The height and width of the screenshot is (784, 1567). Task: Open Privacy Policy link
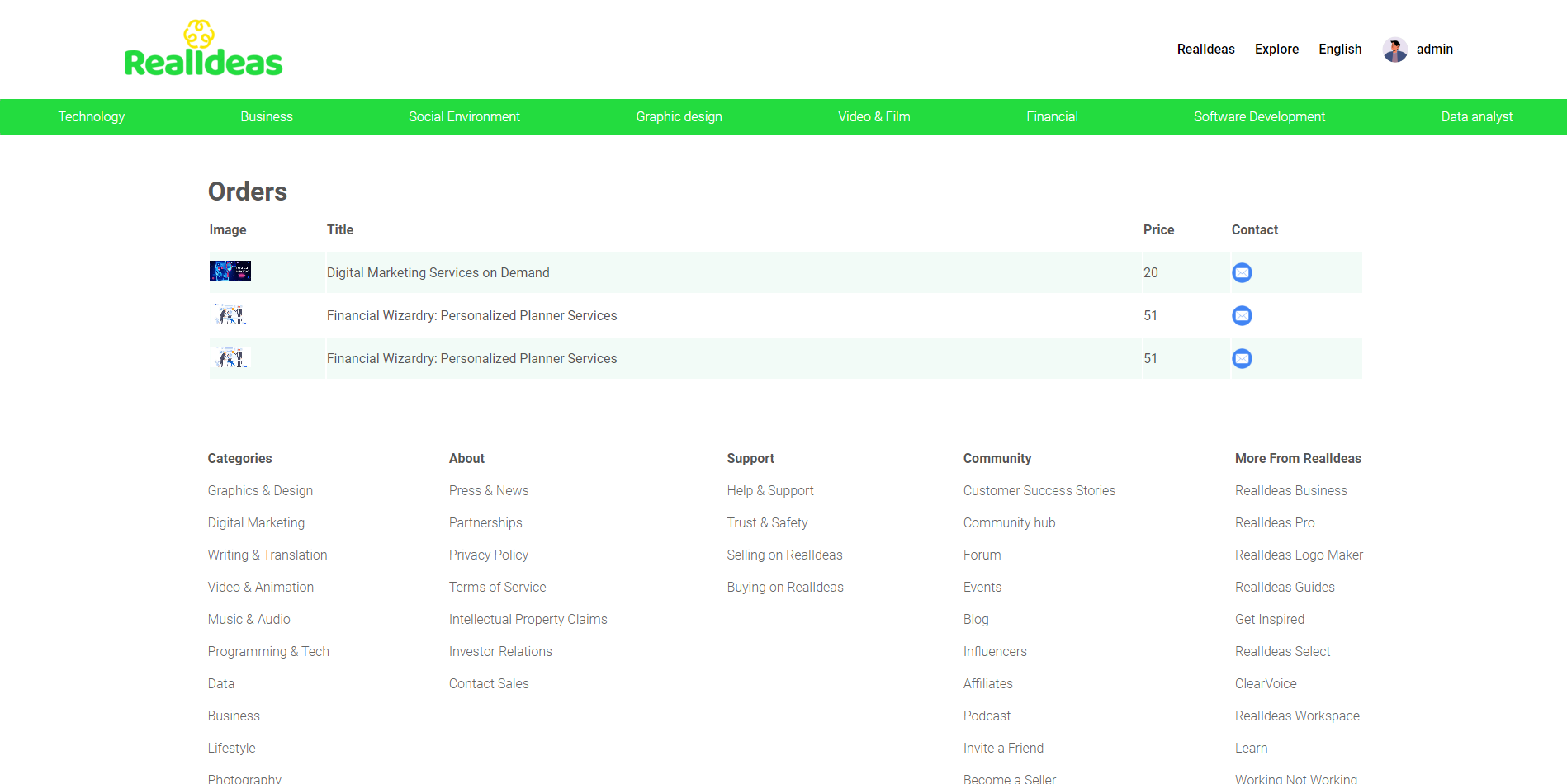pyautogui.click(x=489, y=555)
